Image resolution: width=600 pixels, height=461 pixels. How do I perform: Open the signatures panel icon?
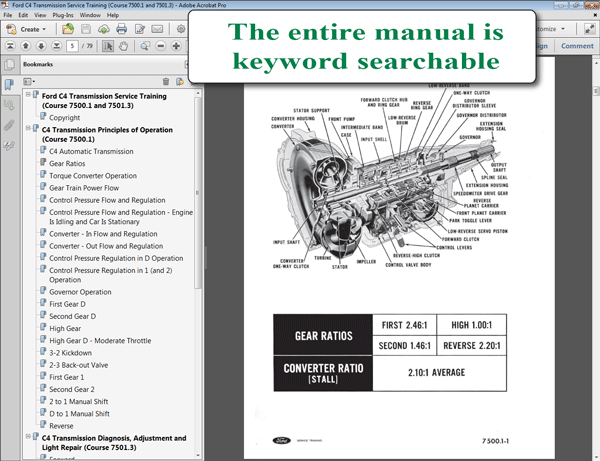point(9,145)
